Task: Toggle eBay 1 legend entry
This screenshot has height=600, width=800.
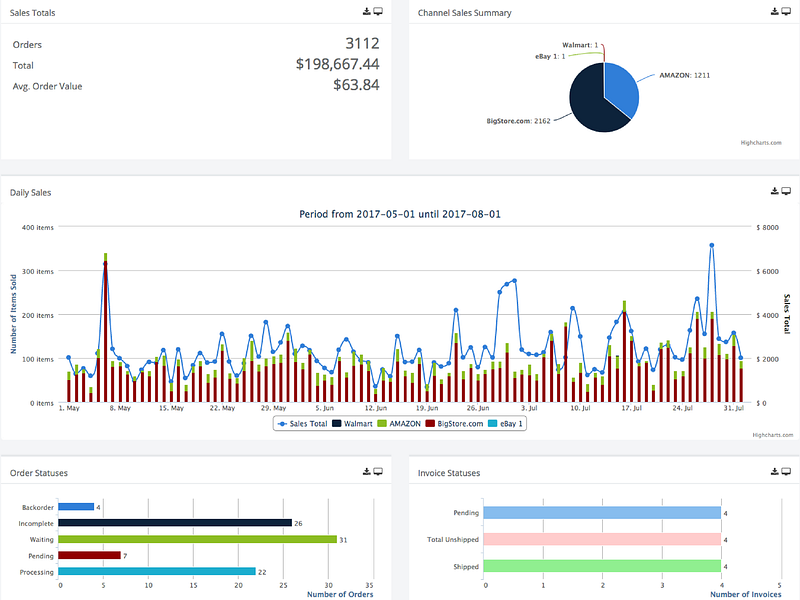Action: pyautogui.click(x=510, y=424)
